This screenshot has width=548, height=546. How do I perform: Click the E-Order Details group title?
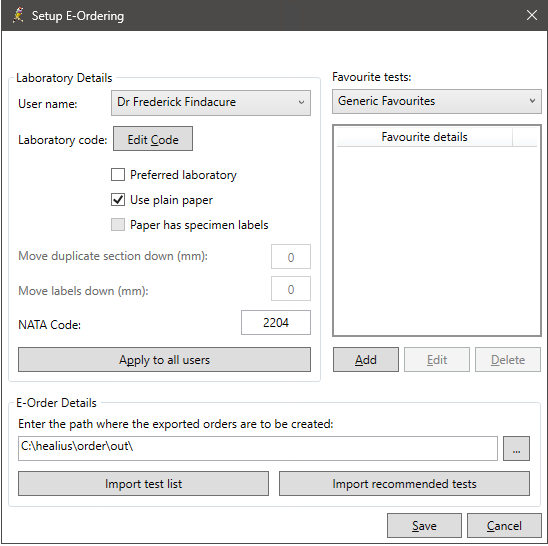pyautogui.click(x=56, y=403)
